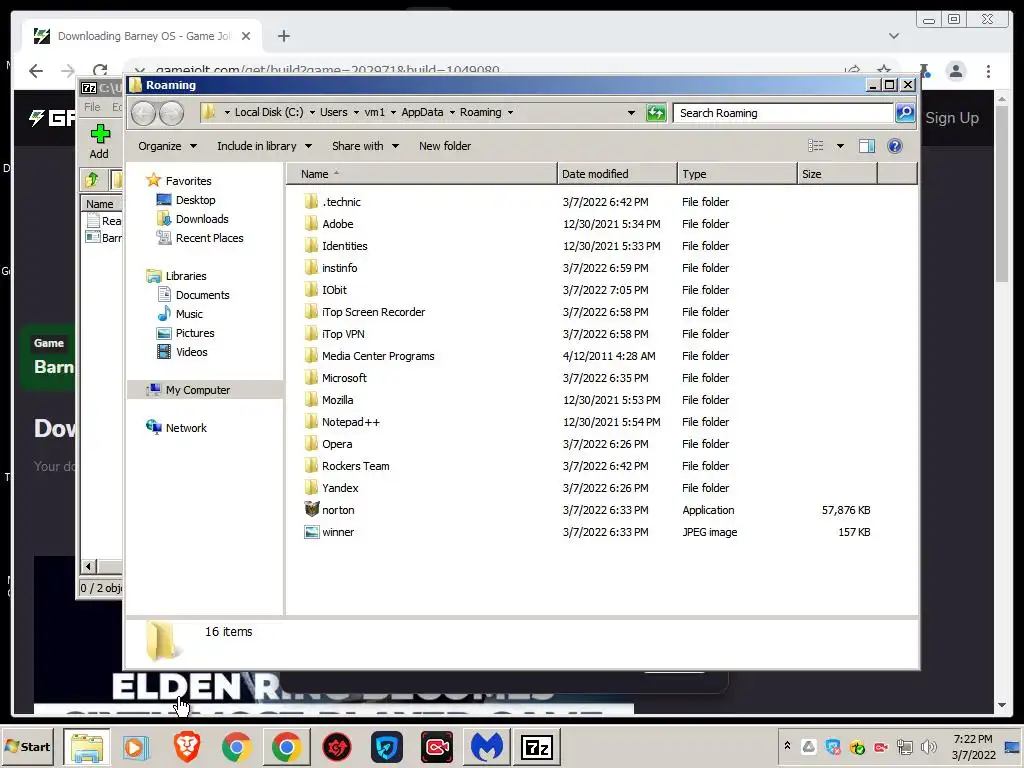Select Network in navigation pane
This screenshot has height=768, width=1024.
(x=177, y=428)
